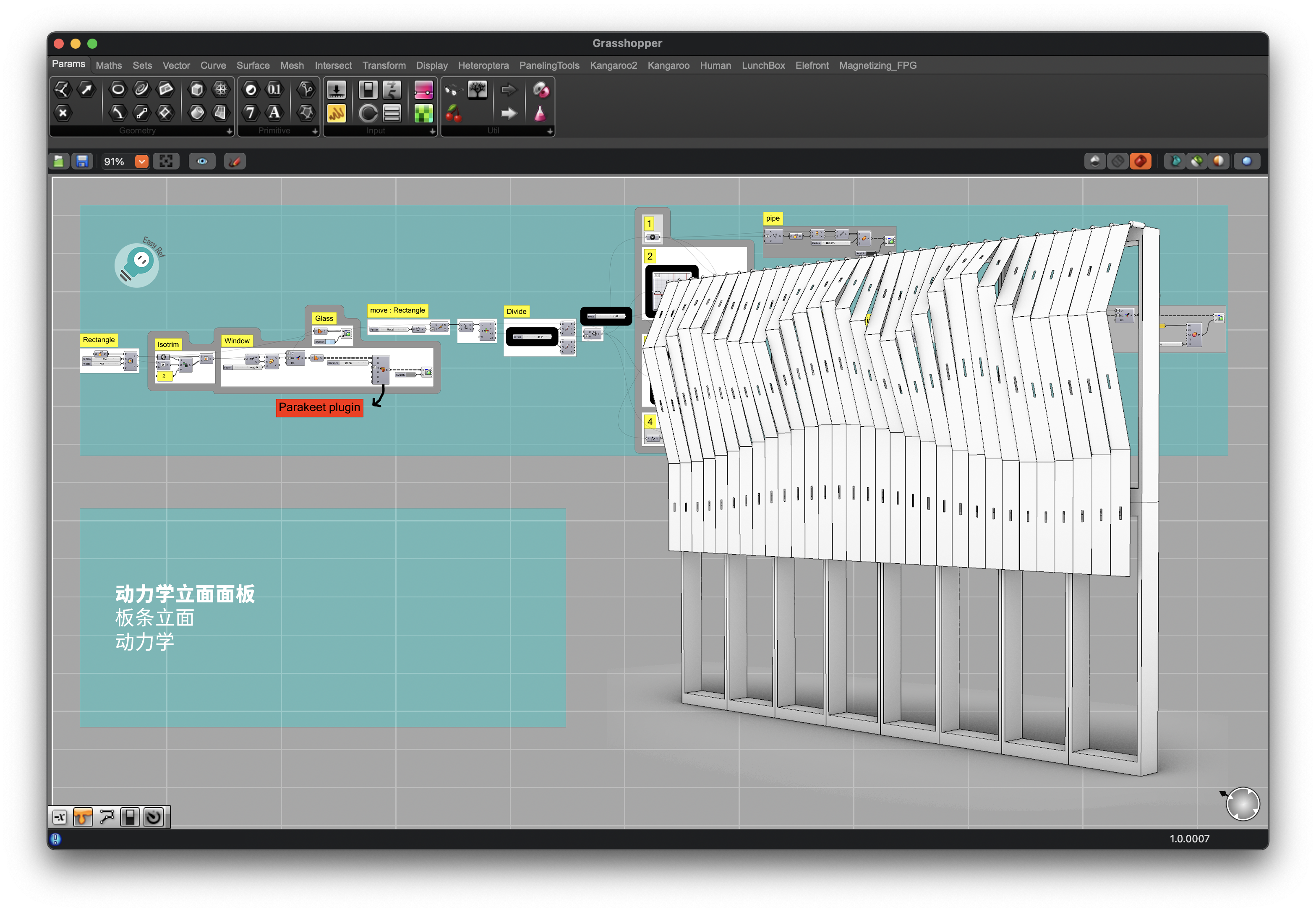
Task: Click the yellow Rectangle group label
Action: pyautogui.click(x=98, y=340)
